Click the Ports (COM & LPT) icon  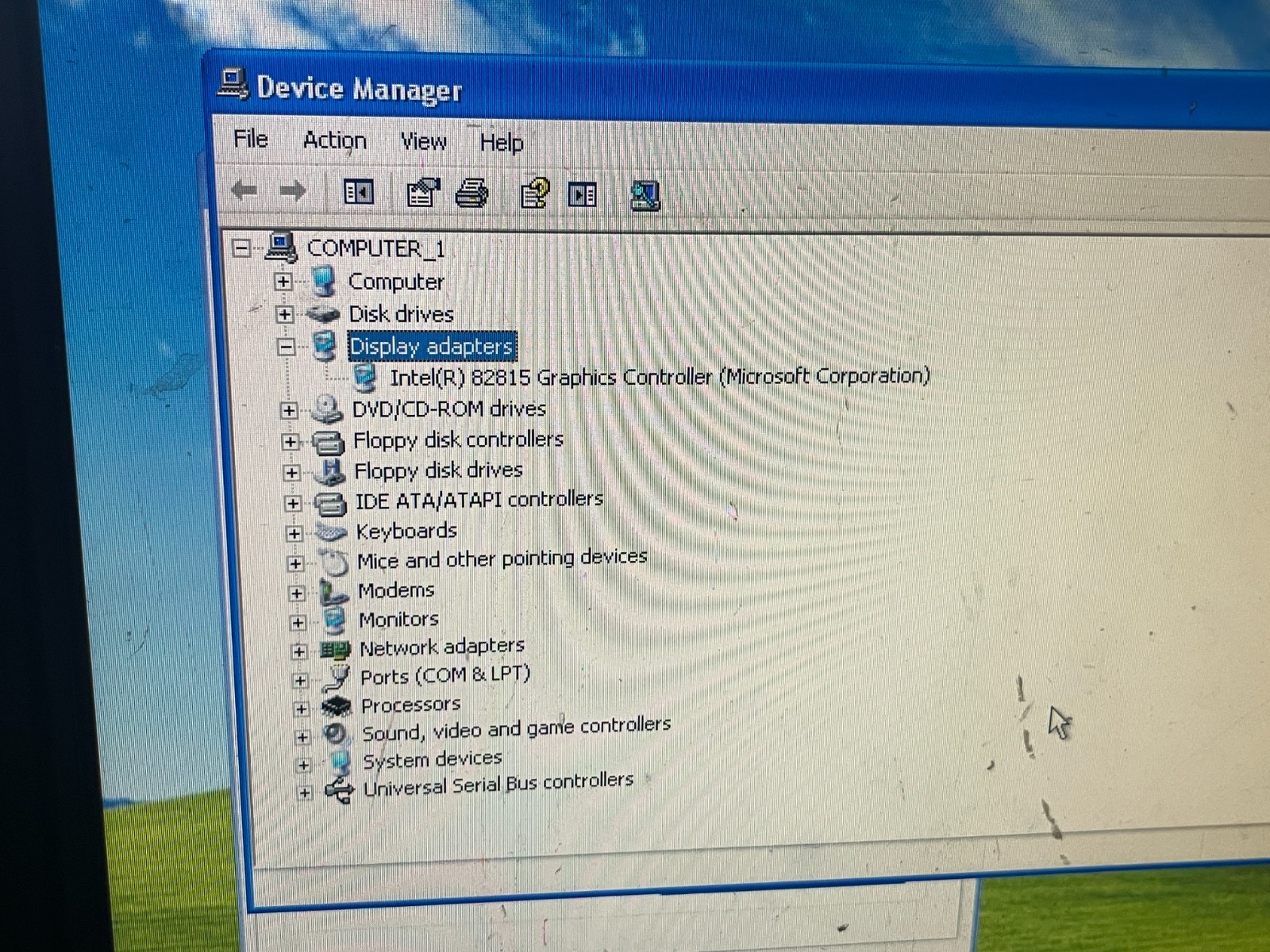337,678
